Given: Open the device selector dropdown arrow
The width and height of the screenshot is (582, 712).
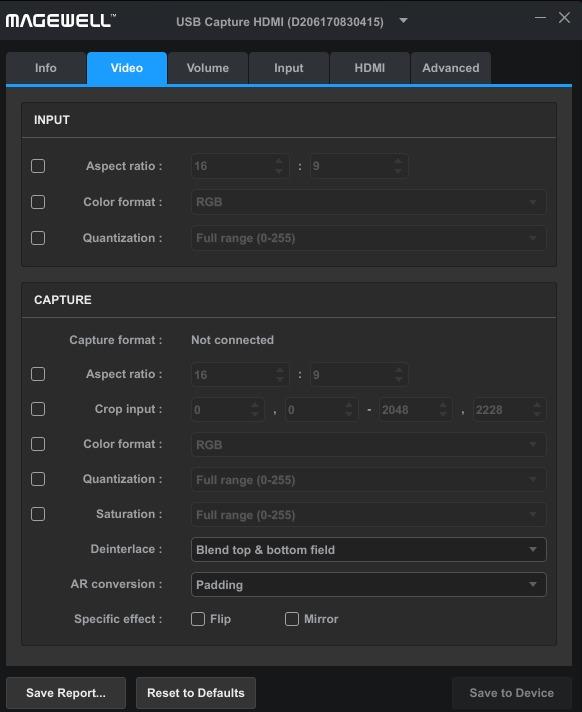Looking at the screenshot, I should click(x=403, y=21).
